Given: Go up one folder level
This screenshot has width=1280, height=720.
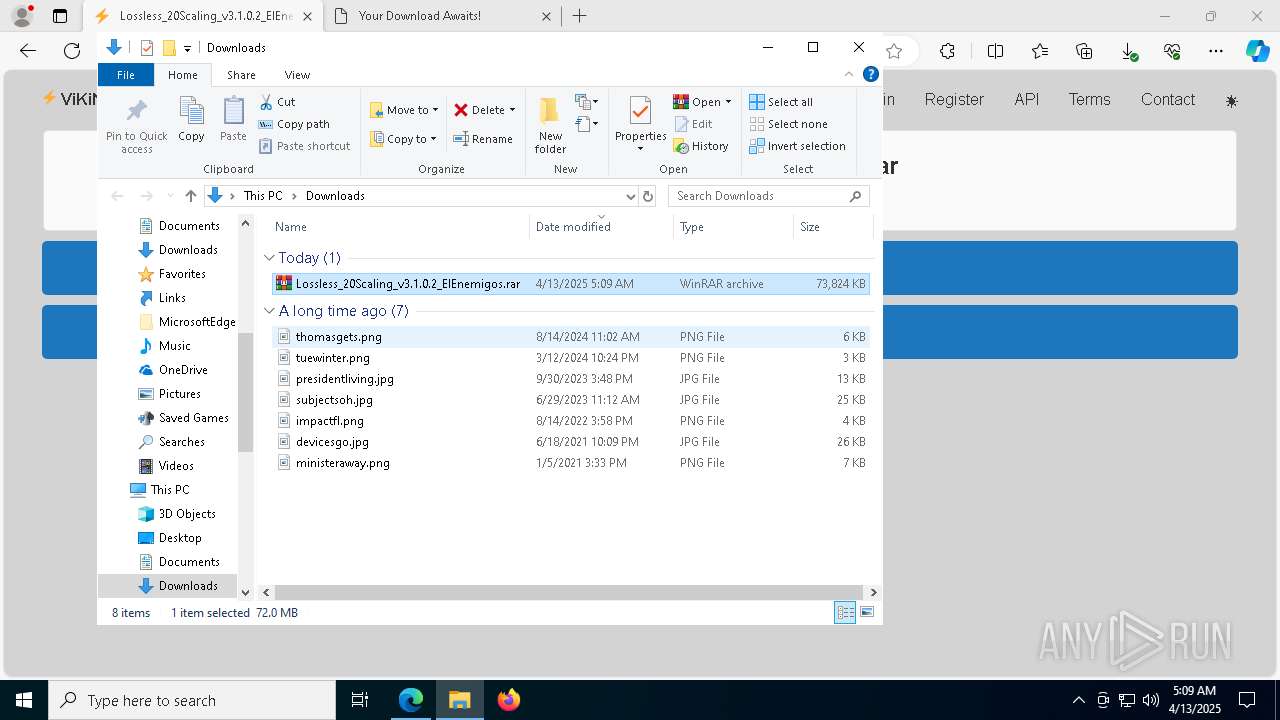Looking at the screenshot, I should [191, 196].
